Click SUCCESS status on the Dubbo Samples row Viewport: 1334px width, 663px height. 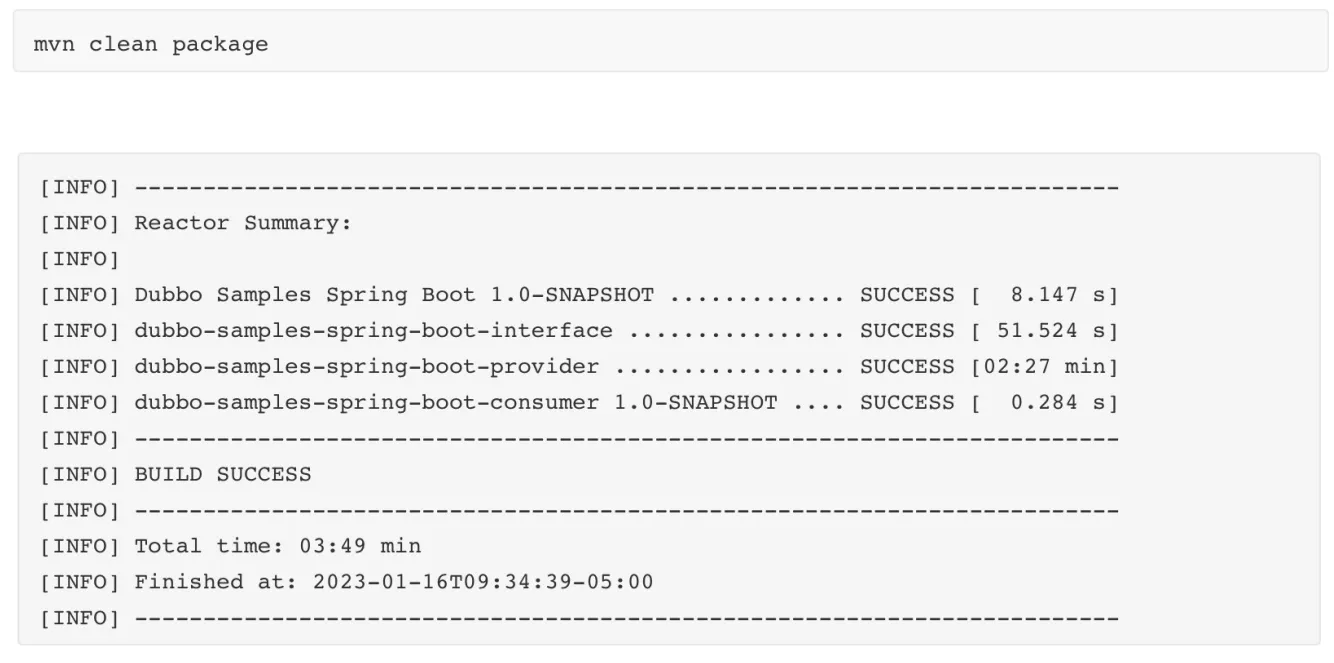(907, 295)
